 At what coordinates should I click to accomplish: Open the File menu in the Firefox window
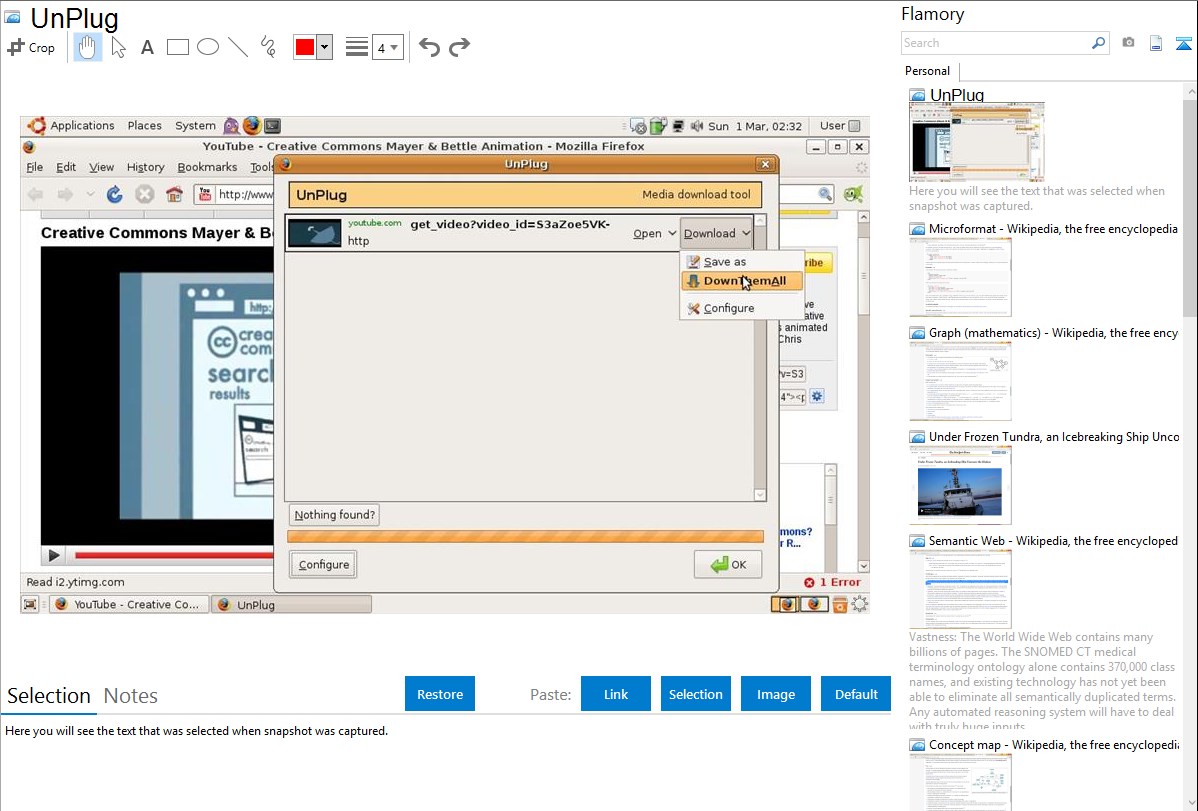point(35,167)
